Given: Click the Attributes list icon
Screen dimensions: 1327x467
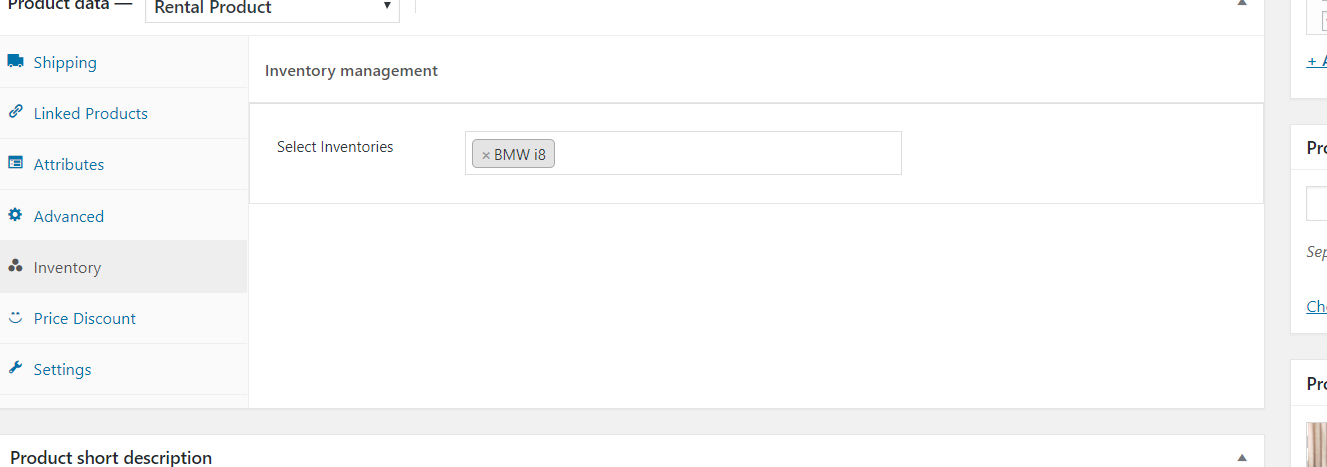Looking at the screenshot, I should (15, 163).
